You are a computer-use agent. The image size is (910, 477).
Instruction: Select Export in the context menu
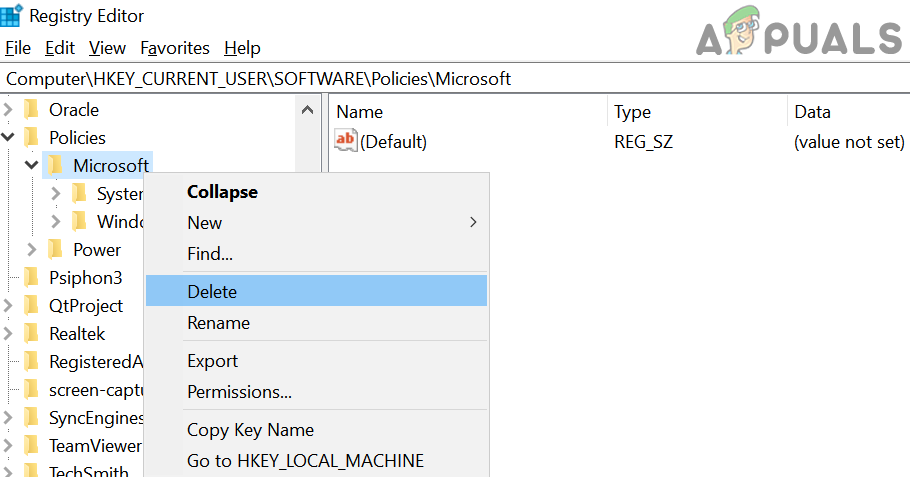pyautogui.click(x=212, y=361)
